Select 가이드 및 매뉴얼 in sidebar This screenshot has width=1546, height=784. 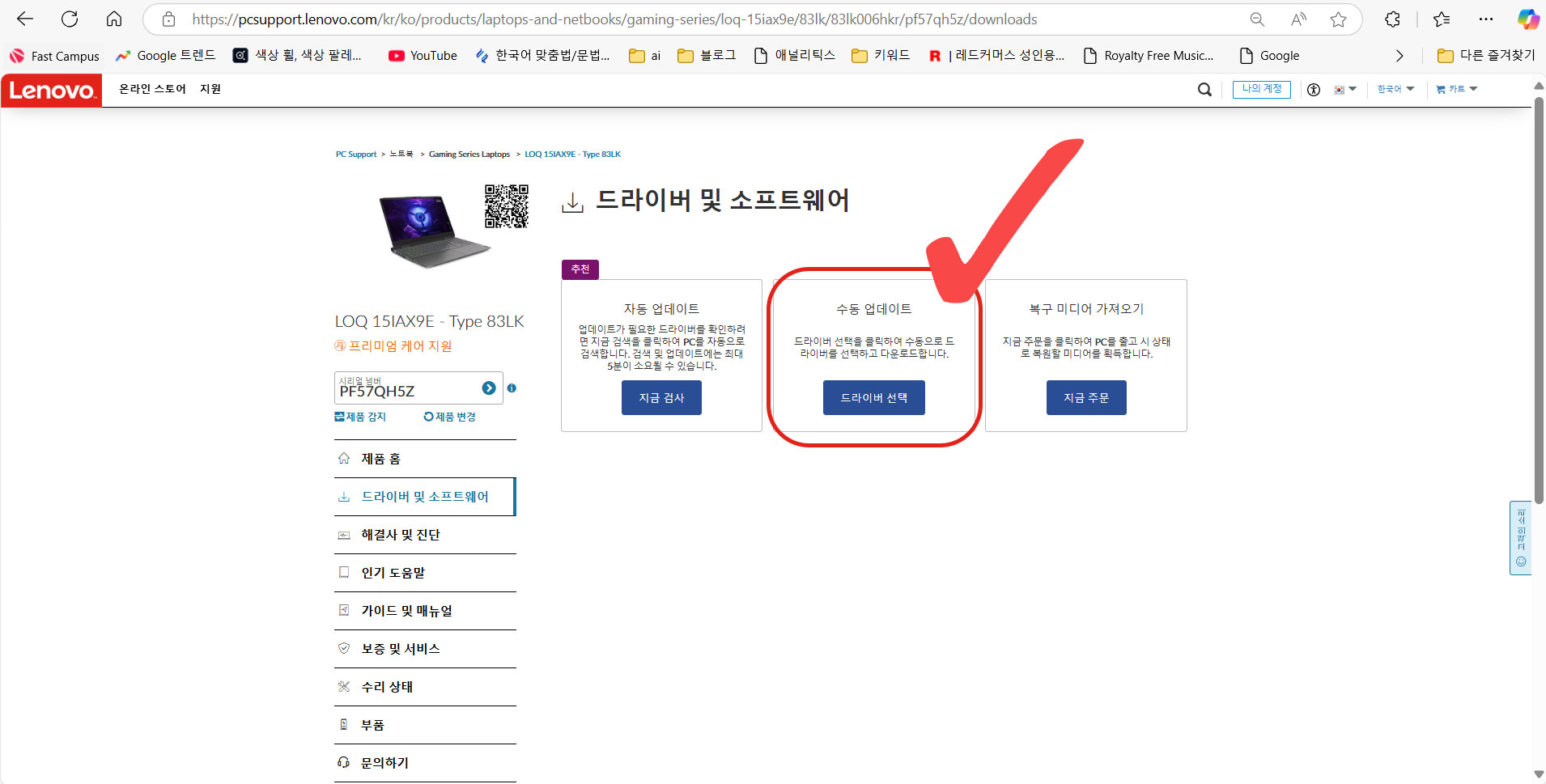[425, 611]
